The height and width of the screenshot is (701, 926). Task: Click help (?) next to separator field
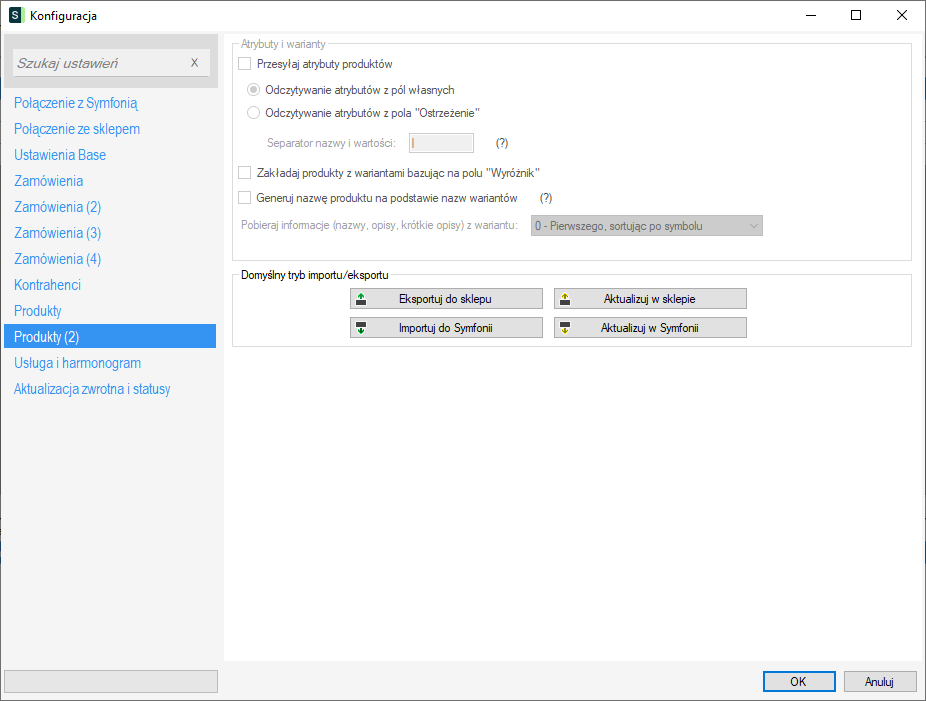502,143
